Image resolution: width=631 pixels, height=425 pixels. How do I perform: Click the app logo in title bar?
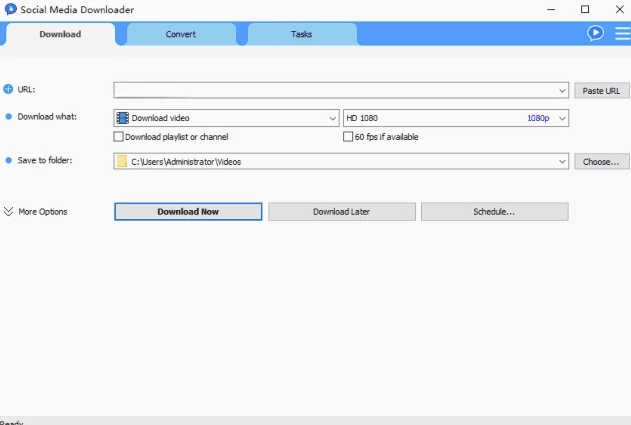coord(10,9)
